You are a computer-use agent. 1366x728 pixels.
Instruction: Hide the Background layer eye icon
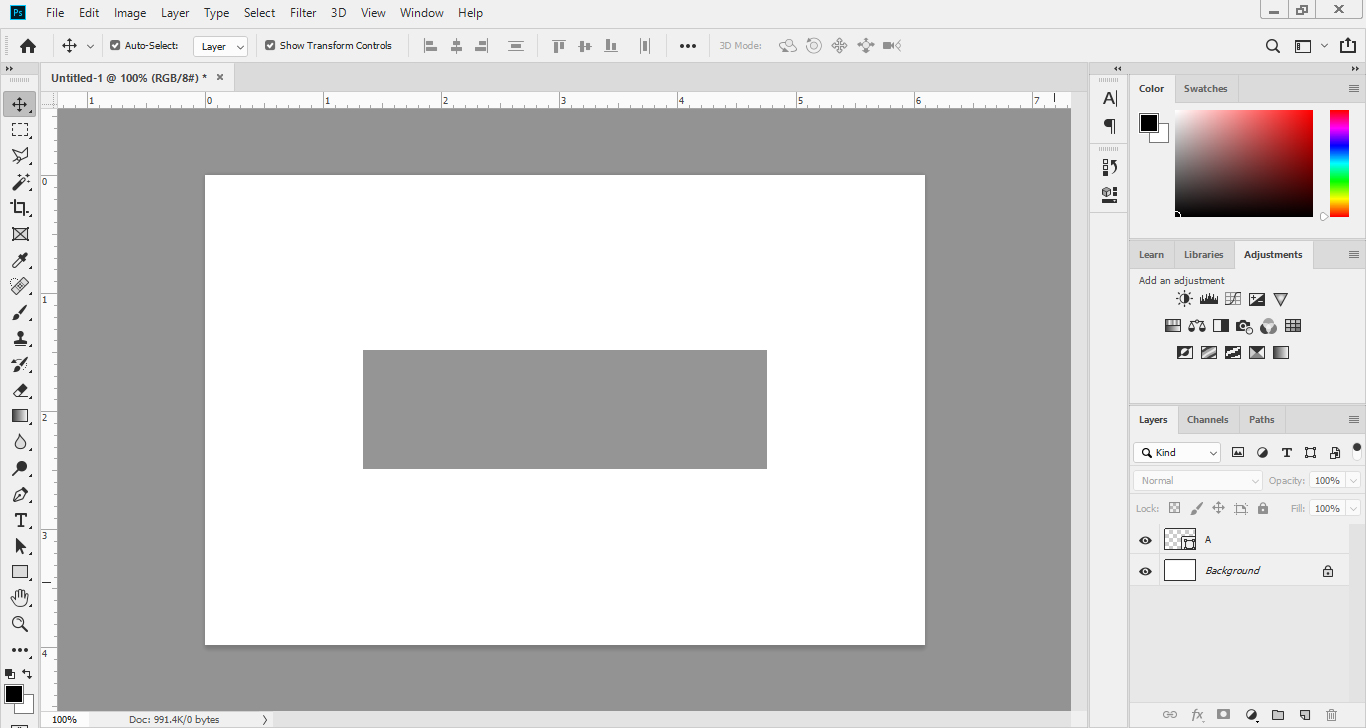[1146, 571]
